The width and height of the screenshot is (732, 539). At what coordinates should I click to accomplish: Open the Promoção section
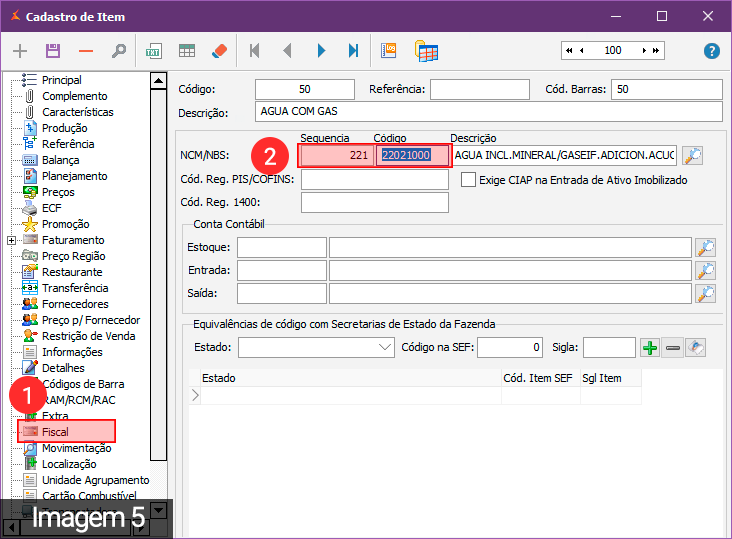pyautogui.click(x=65, y=224)
